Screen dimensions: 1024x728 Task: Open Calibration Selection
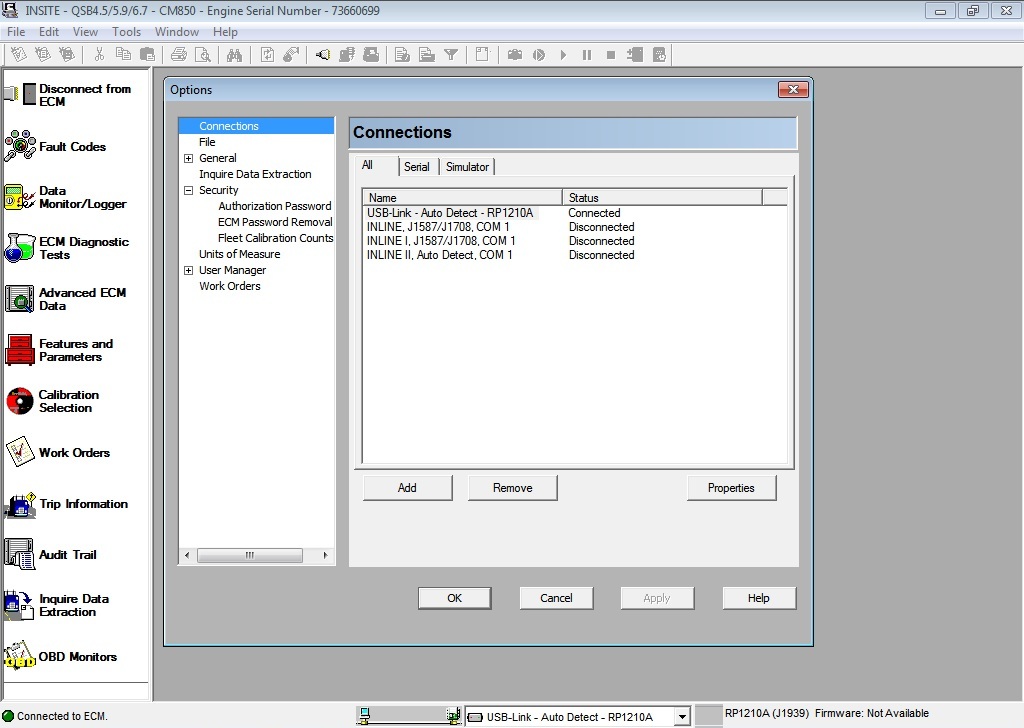pyautogui.click(x=75, y=401)
